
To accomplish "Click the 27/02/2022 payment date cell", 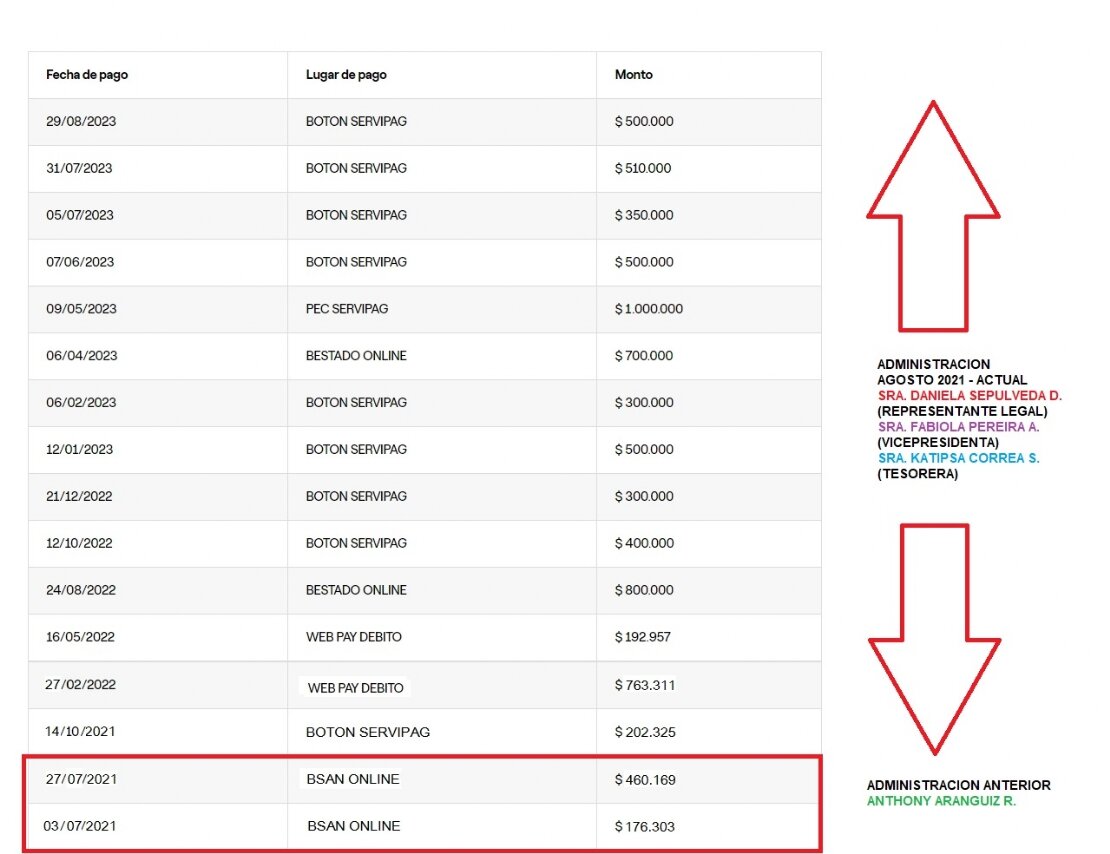I will [81, 685].
